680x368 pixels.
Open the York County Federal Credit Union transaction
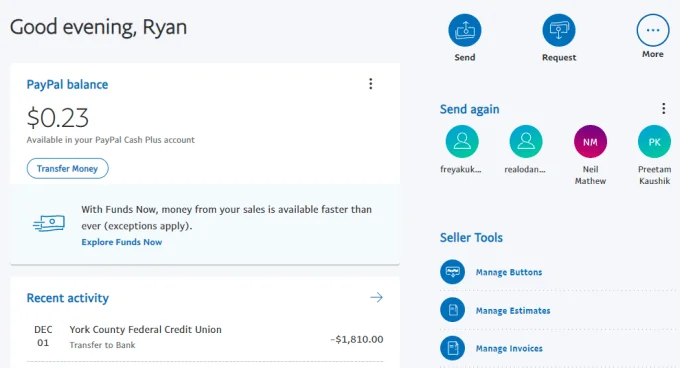click(205, 337)
